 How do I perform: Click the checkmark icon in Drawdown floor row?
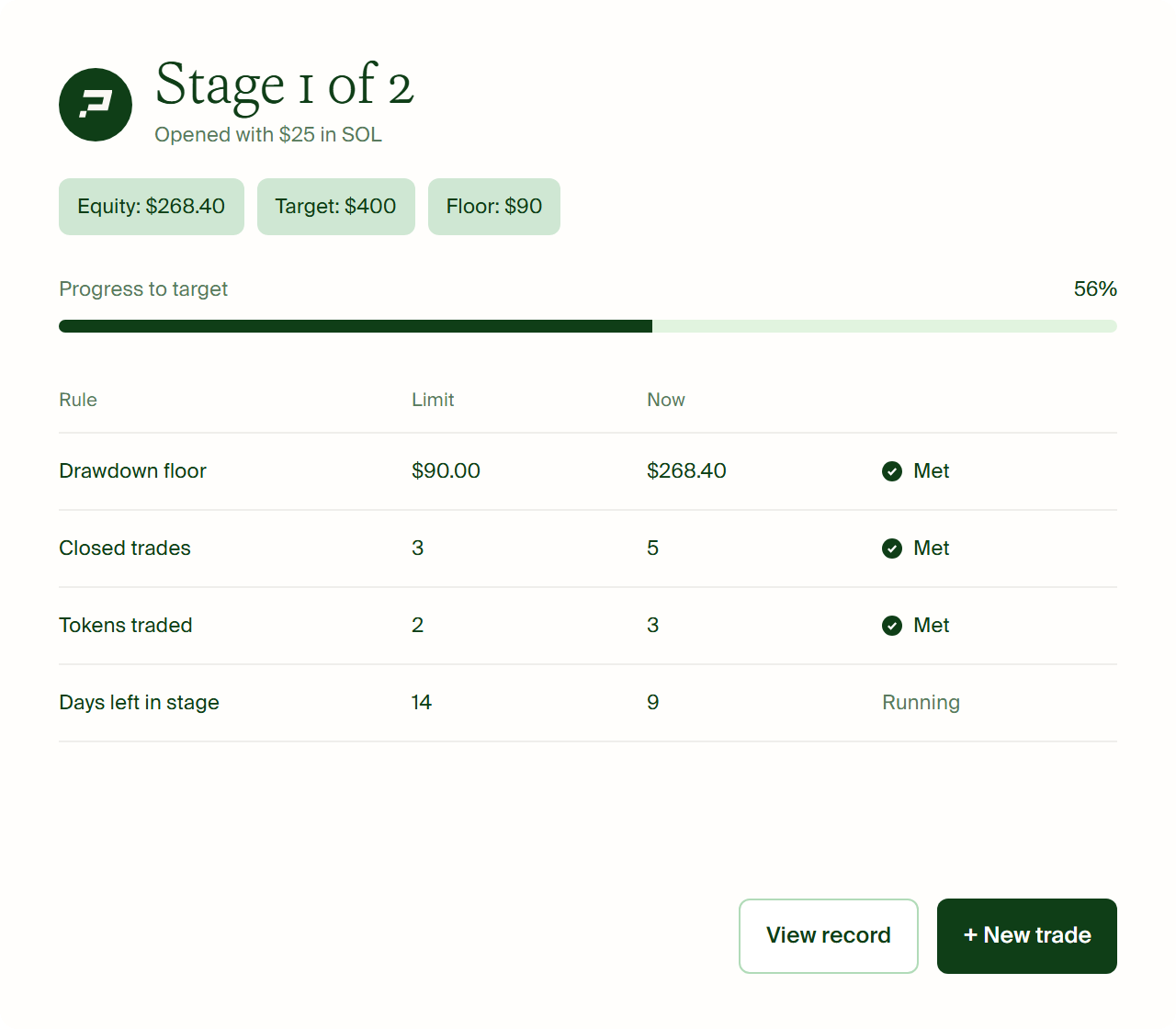(x=892, y=471)
